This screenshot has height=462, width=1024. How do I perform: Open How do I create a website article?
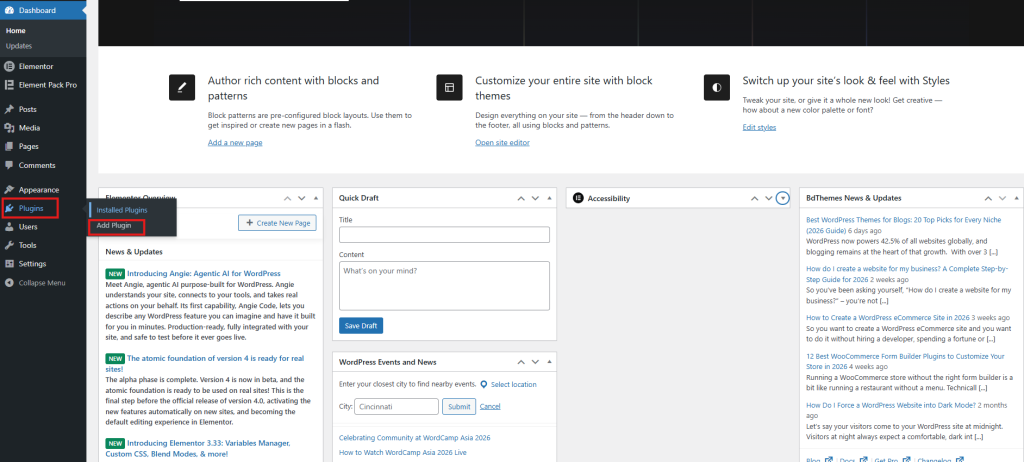(x=907, y=274)
